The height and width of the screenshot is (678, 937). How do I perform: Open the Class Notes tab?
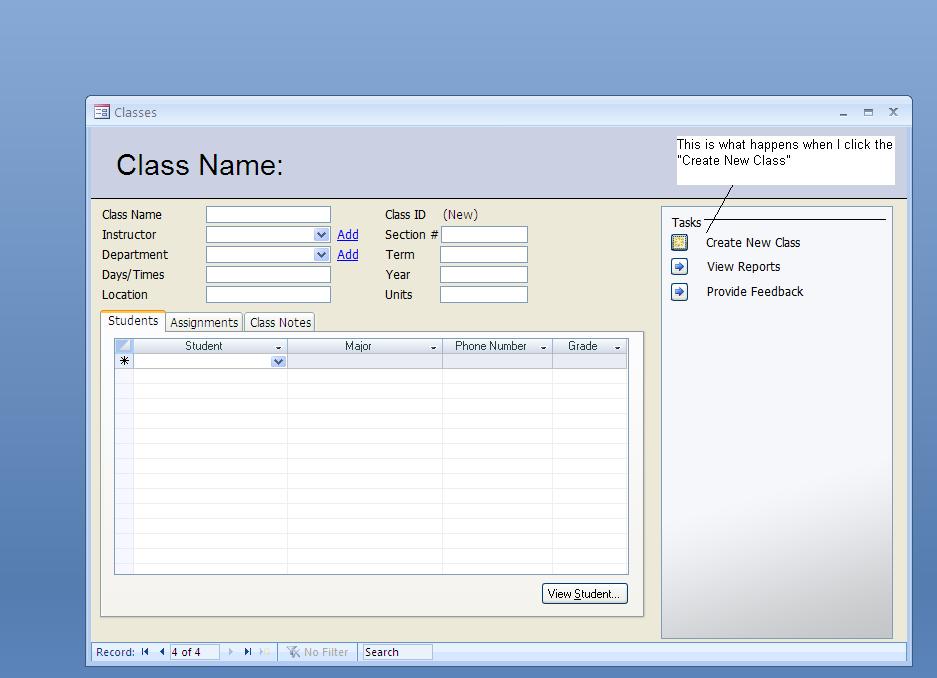click(280, 323)
